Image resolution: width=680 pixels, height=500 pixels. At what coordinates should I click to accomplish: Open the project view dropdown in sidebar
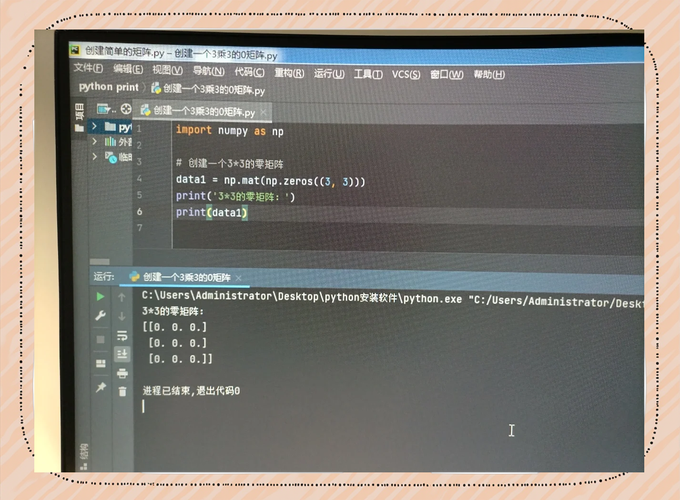(106, 108)
